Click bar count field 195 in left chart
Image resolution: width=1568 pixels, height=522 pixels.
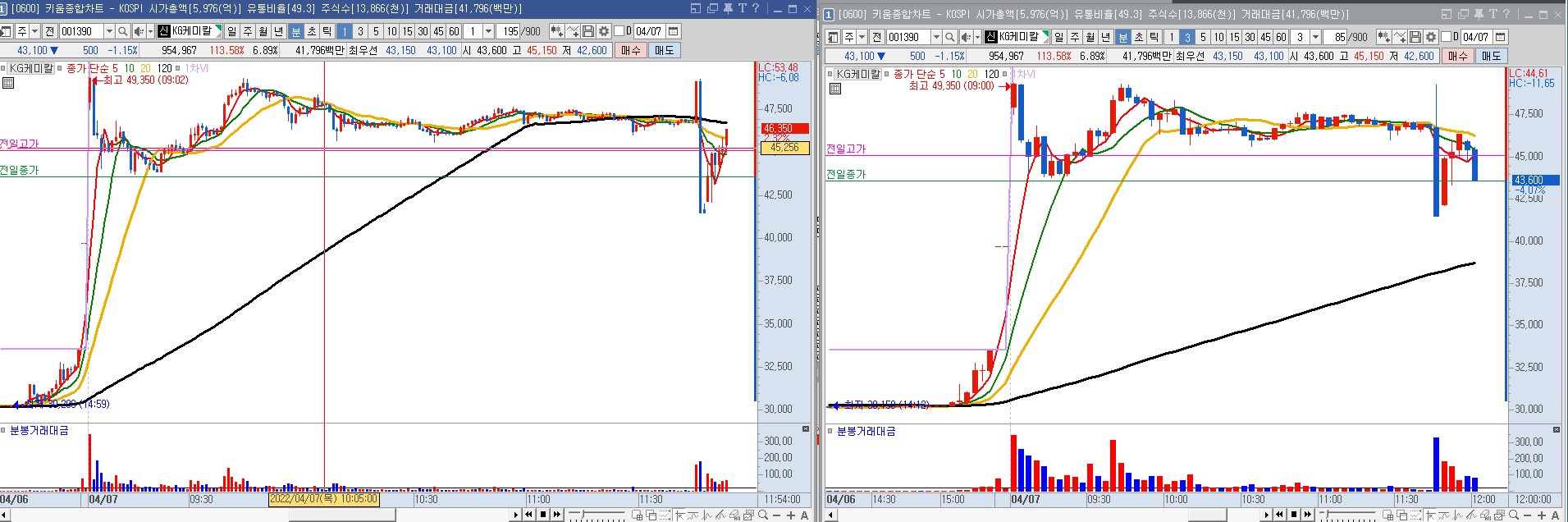point(508,31)
